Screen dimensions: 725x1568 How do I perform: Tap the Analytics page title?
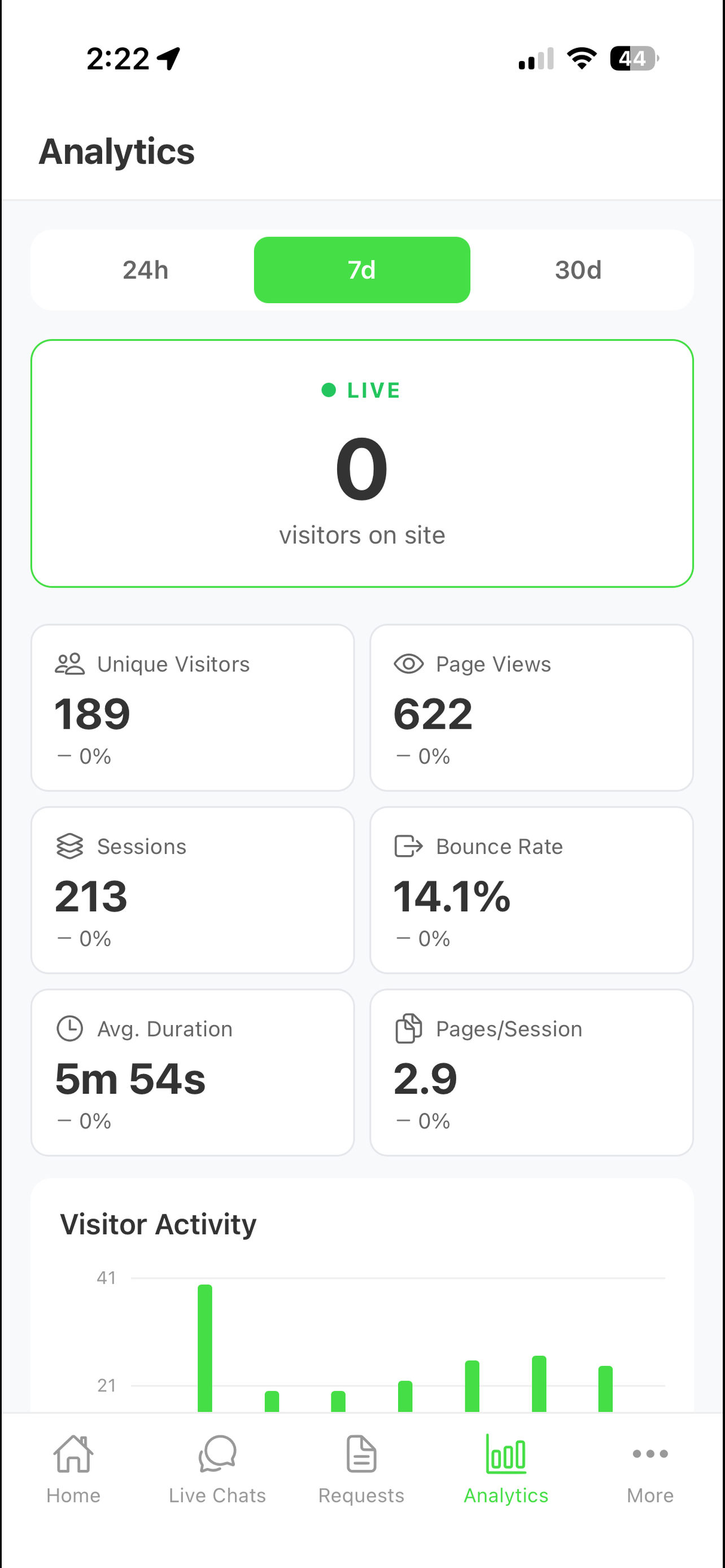(117, 152)
